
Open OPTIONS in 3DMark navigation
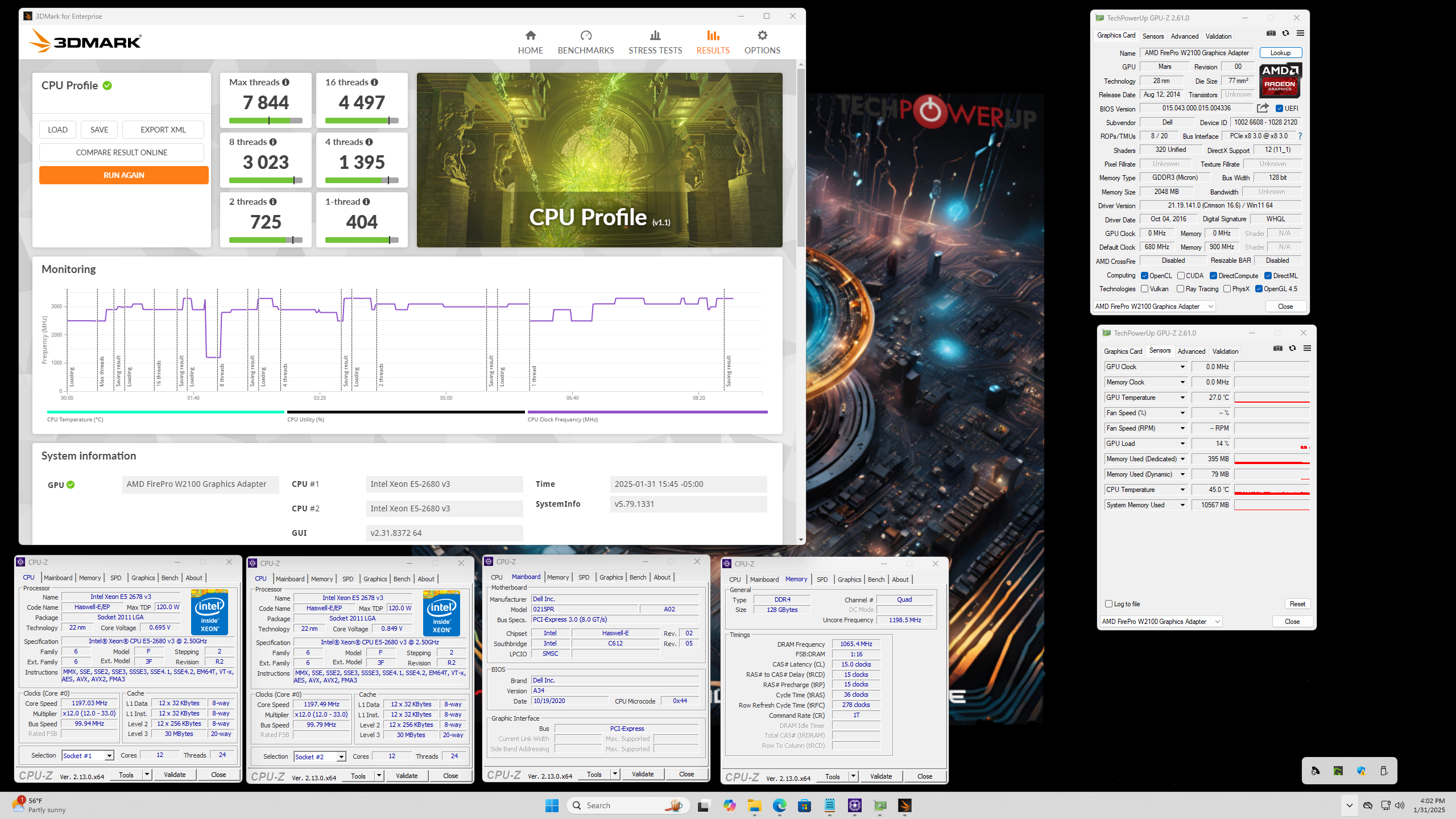(762, 42)
